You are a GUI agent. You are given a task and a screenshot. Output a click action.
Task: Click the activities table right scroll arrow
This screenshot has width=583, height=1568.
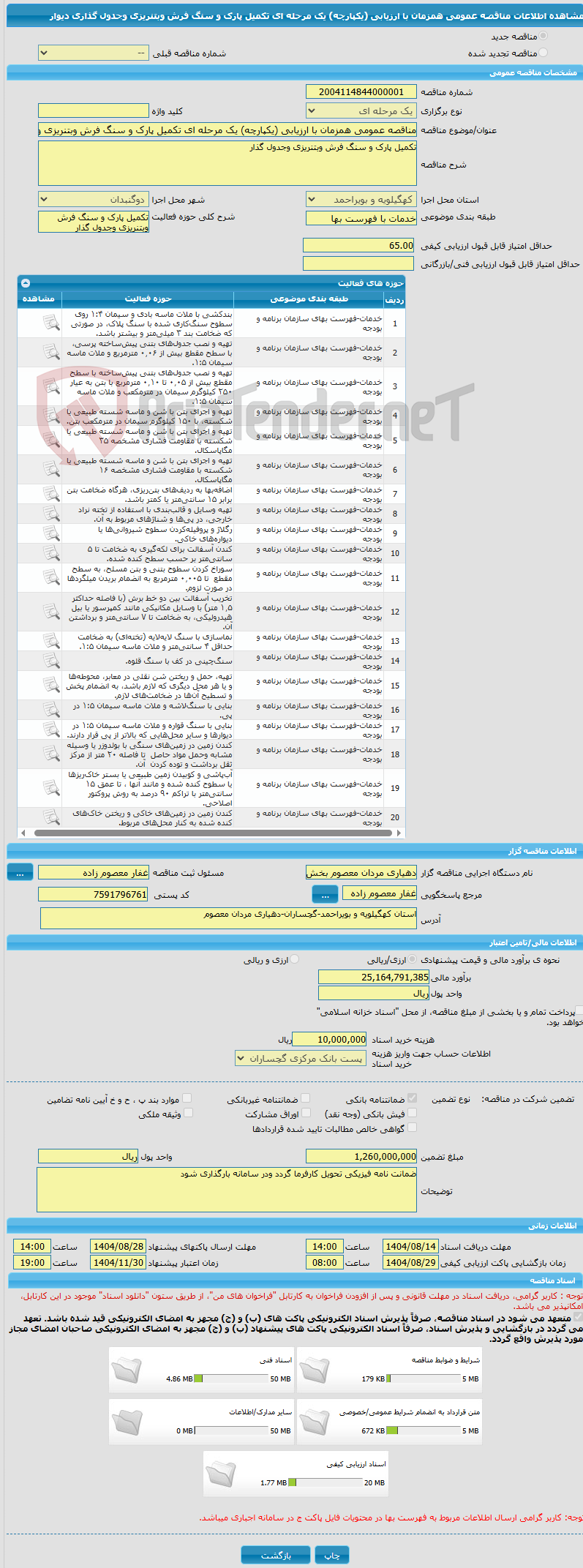coord(398,833)
